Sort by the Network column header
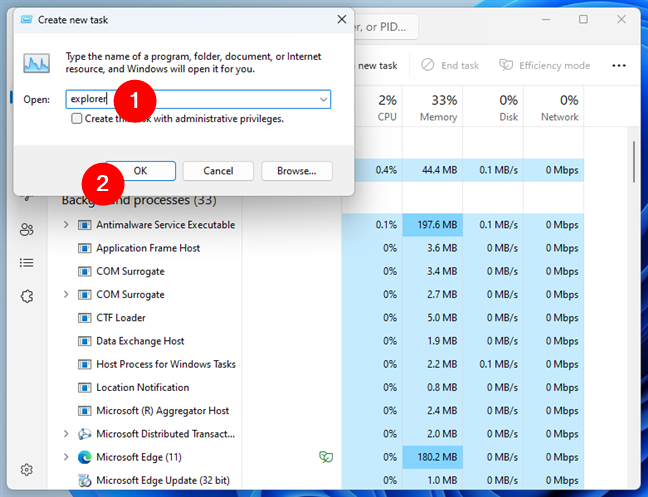Viewport: 648px width, 497px height. [x=554, y=107]
